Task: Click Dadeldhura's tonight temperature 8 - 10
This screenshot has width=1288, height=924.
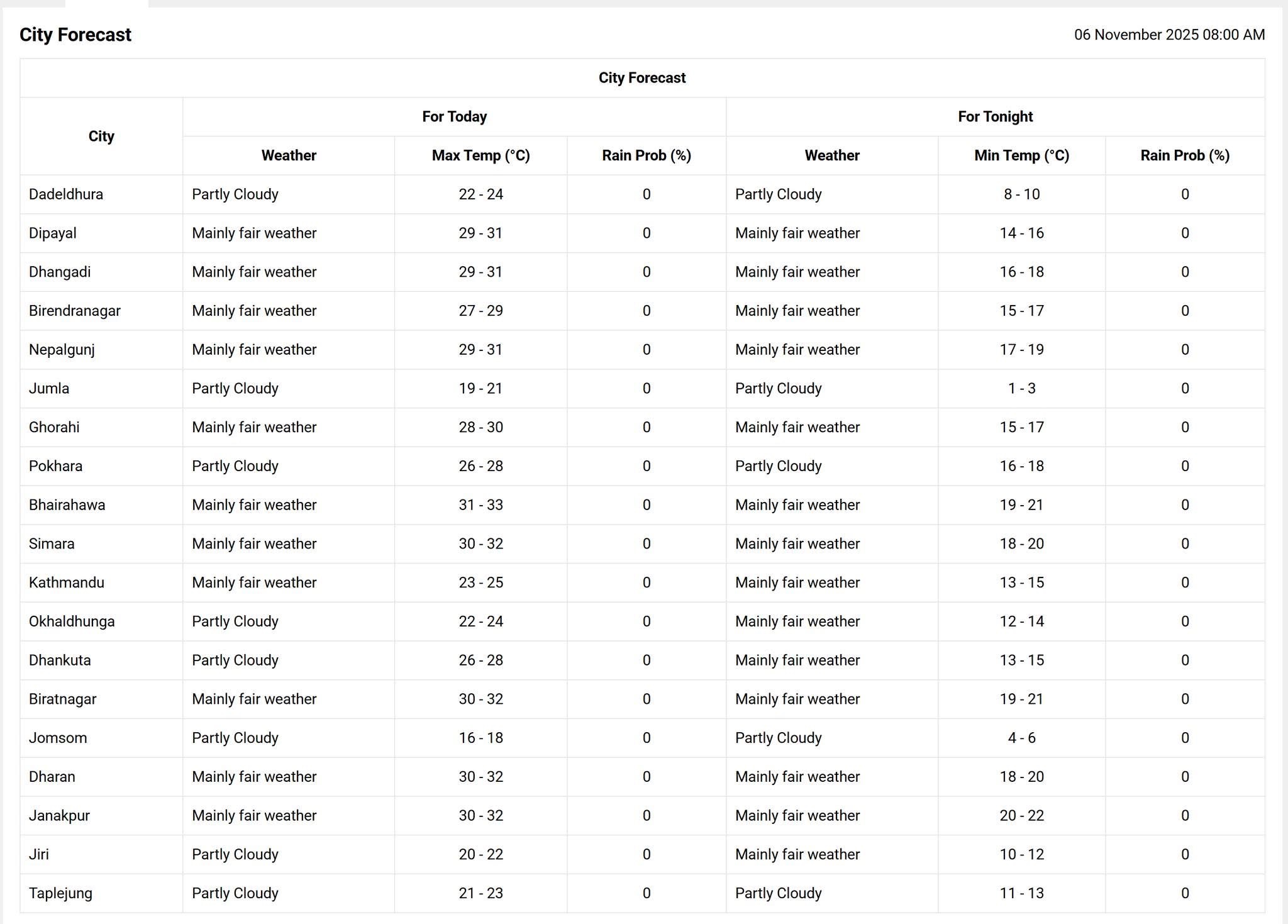Action: click(1021, 194)
